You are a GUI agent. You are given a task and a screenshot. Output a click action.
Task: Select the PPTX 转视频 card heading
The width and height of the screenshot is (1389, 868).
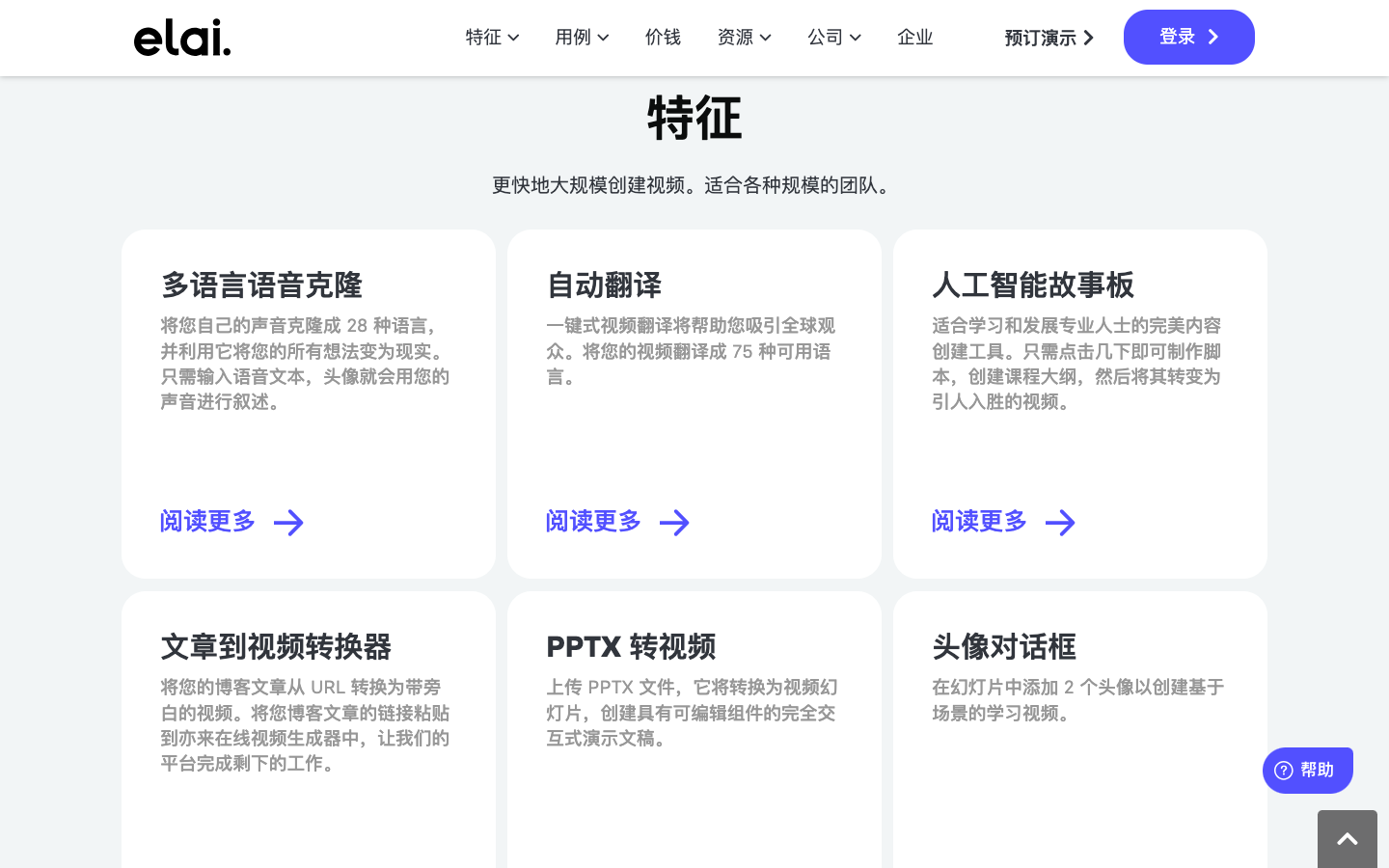631,646
